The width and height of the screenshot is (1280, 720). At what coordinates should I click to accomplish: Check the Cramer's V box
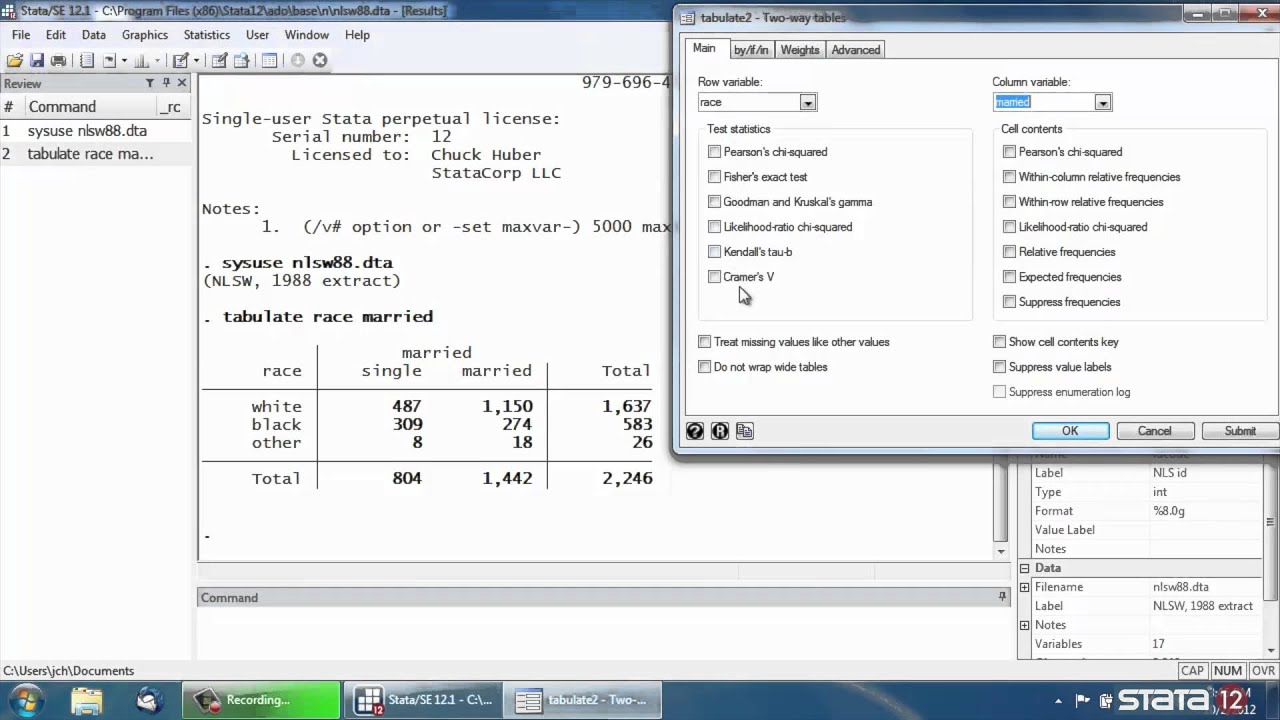pos(714,277)
